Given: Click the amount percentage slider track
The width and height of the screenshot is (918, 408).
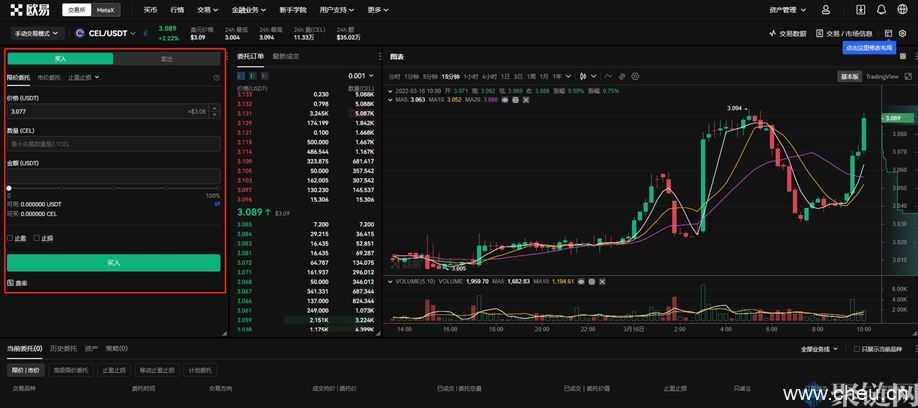Looking at the screenshot, I should click(x=113, y=187).
